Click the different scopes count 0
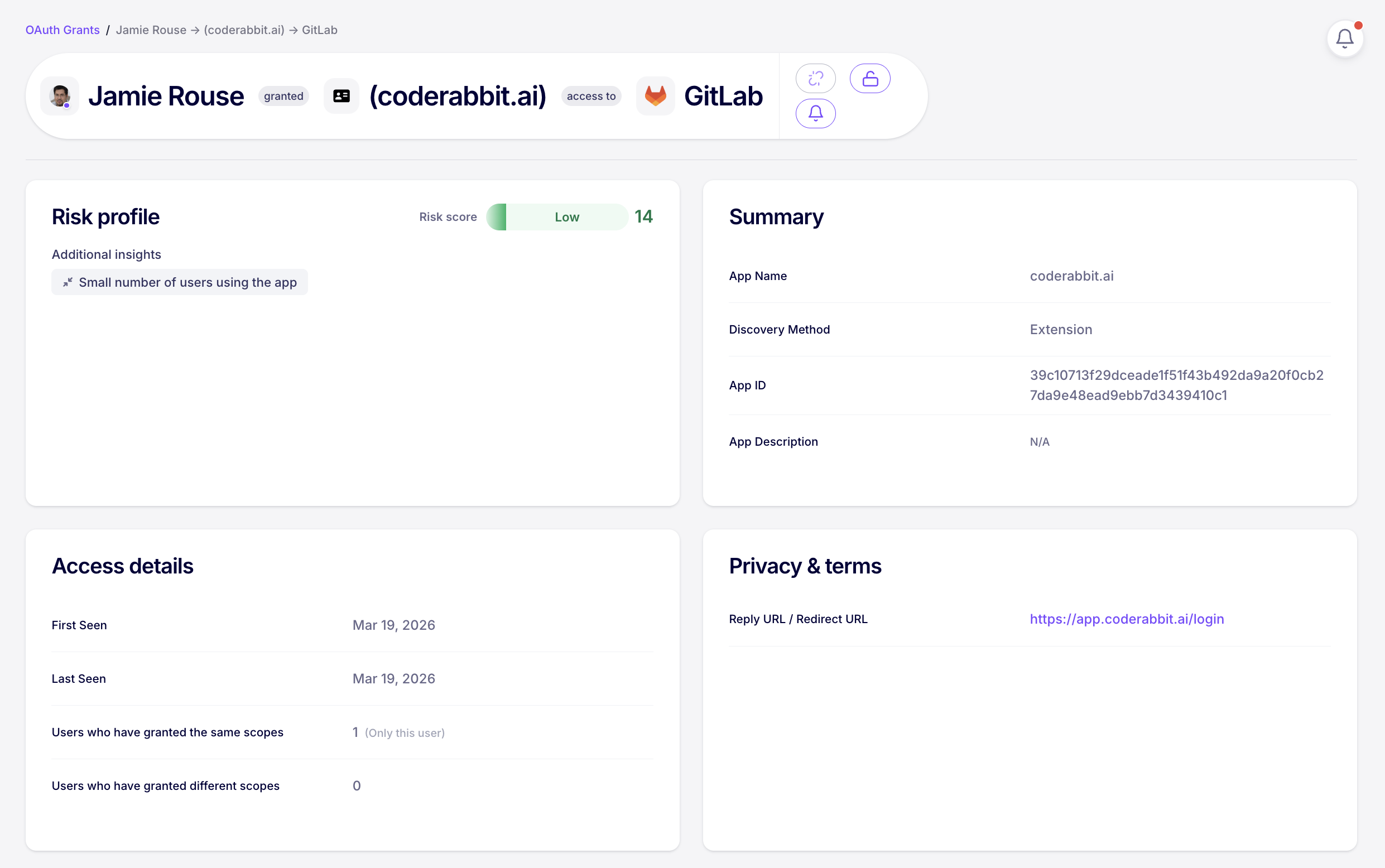Image resolution: width=1385 pixels, height=868 pixels. (x=357, y=786)
